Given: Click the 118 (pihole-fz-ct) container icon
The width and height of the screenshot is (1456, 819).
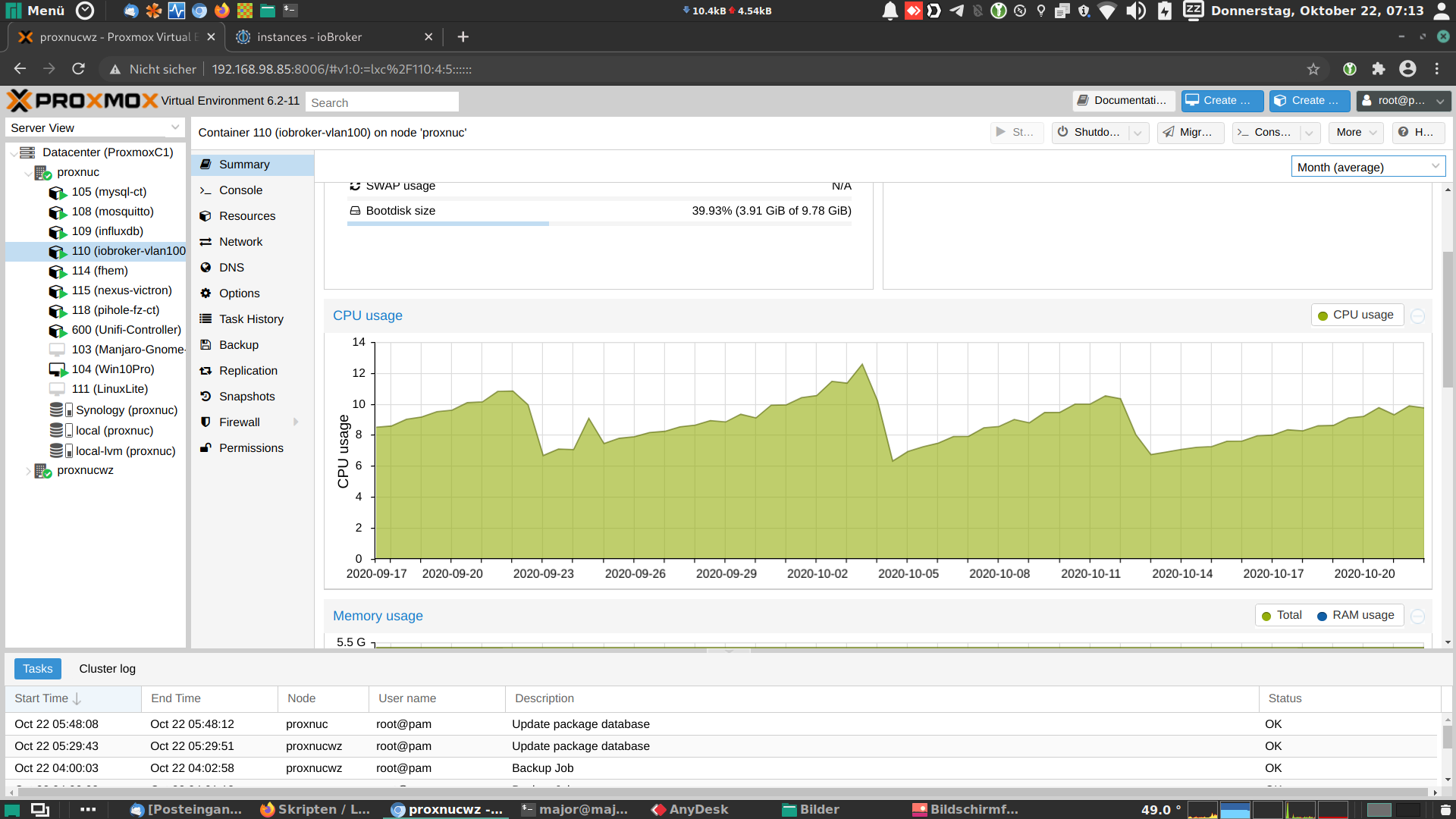Looking at the screenshot, I should coord(58,311).
